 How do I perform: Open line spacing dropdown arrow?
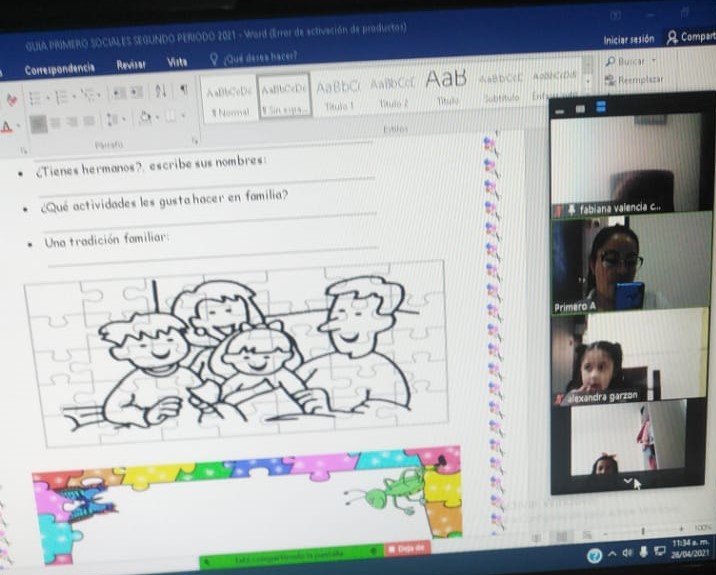click(123, 119)
